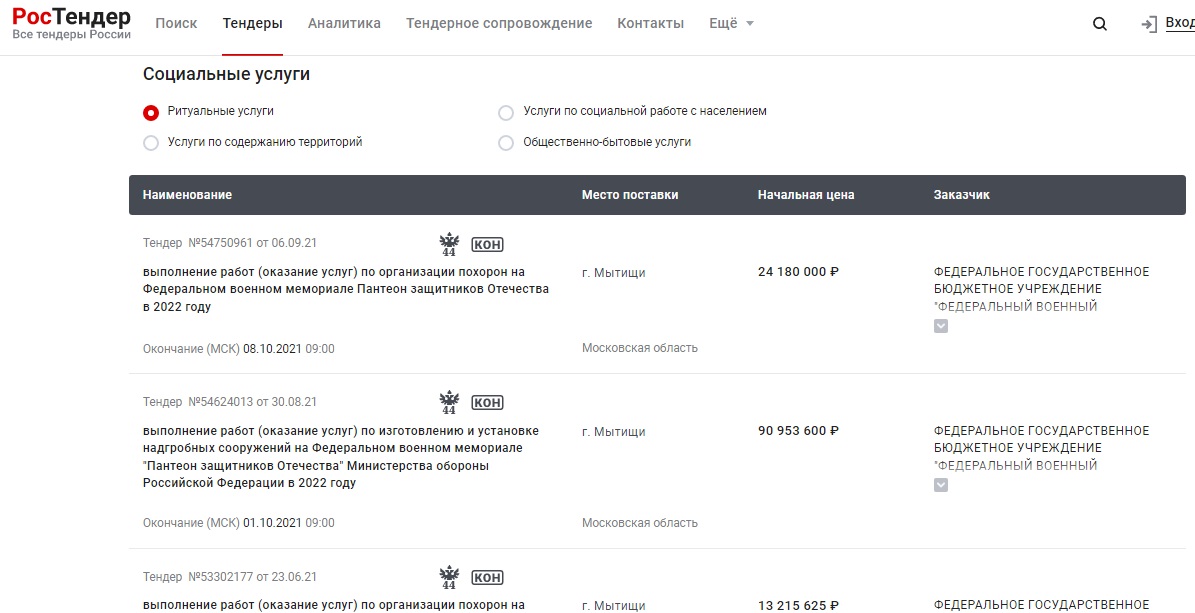Select the Ритуальные услуги radio button
This screenshot has height=613, width=1195.
tap(151, 112)
